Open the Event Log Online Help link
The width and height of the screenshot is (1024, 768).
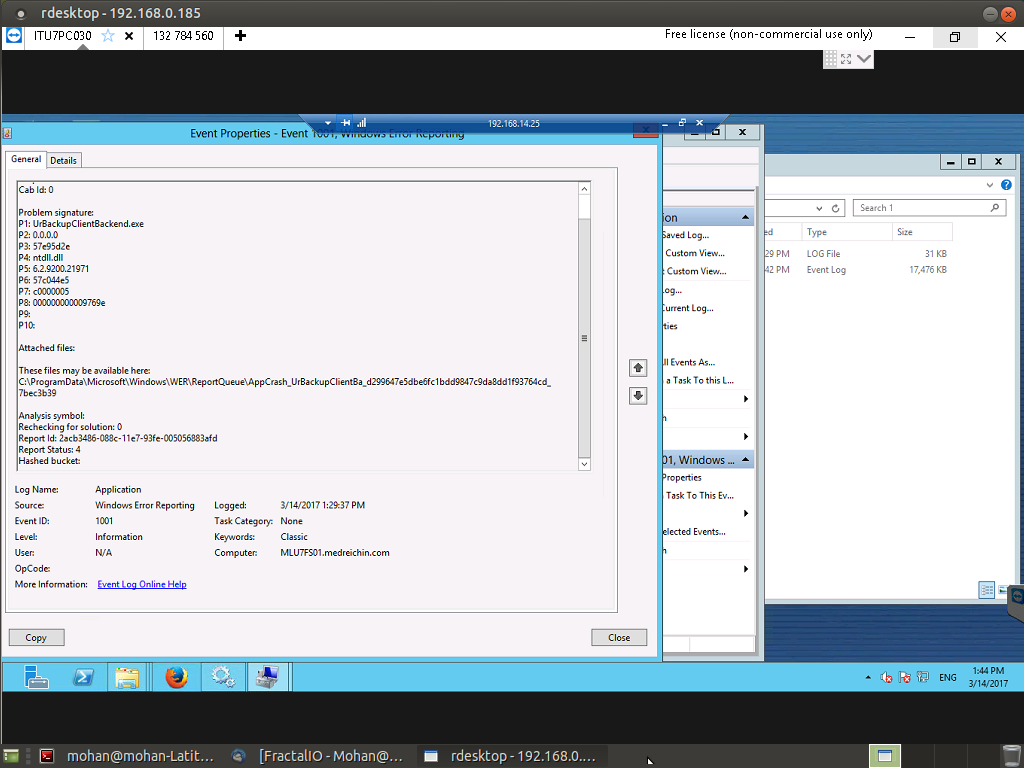pyautogui.click(x=141, y=584)
